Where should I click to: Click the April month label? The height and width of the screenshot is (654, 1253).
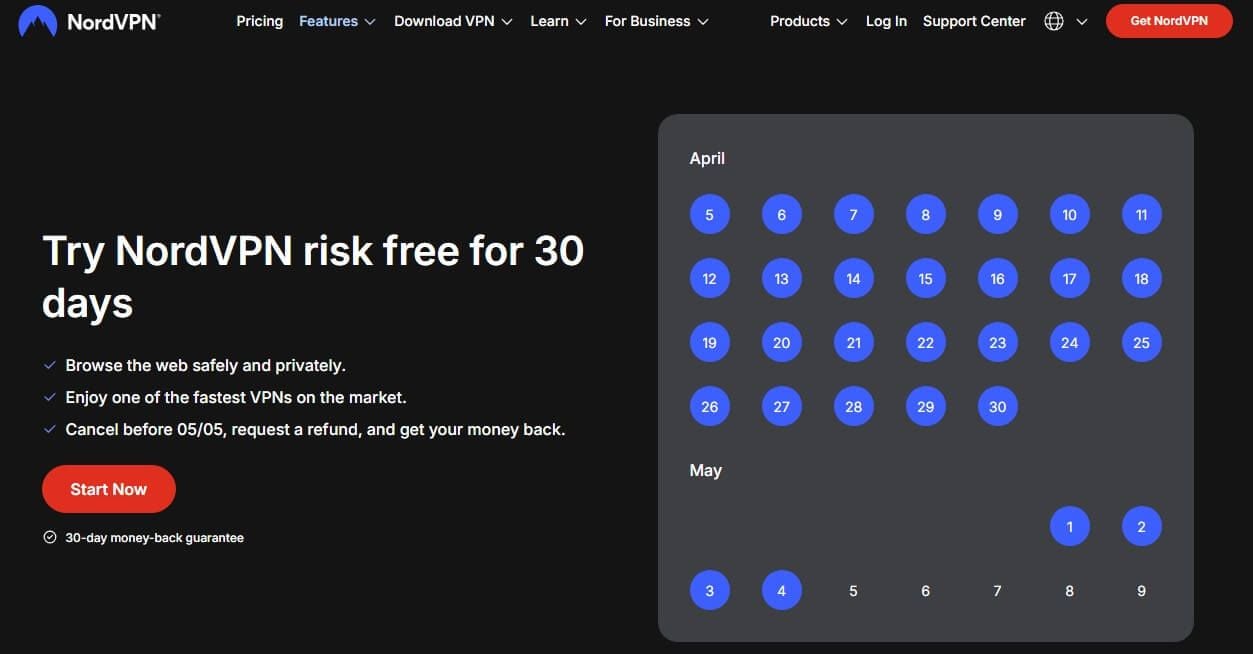[x=707, y=158]
